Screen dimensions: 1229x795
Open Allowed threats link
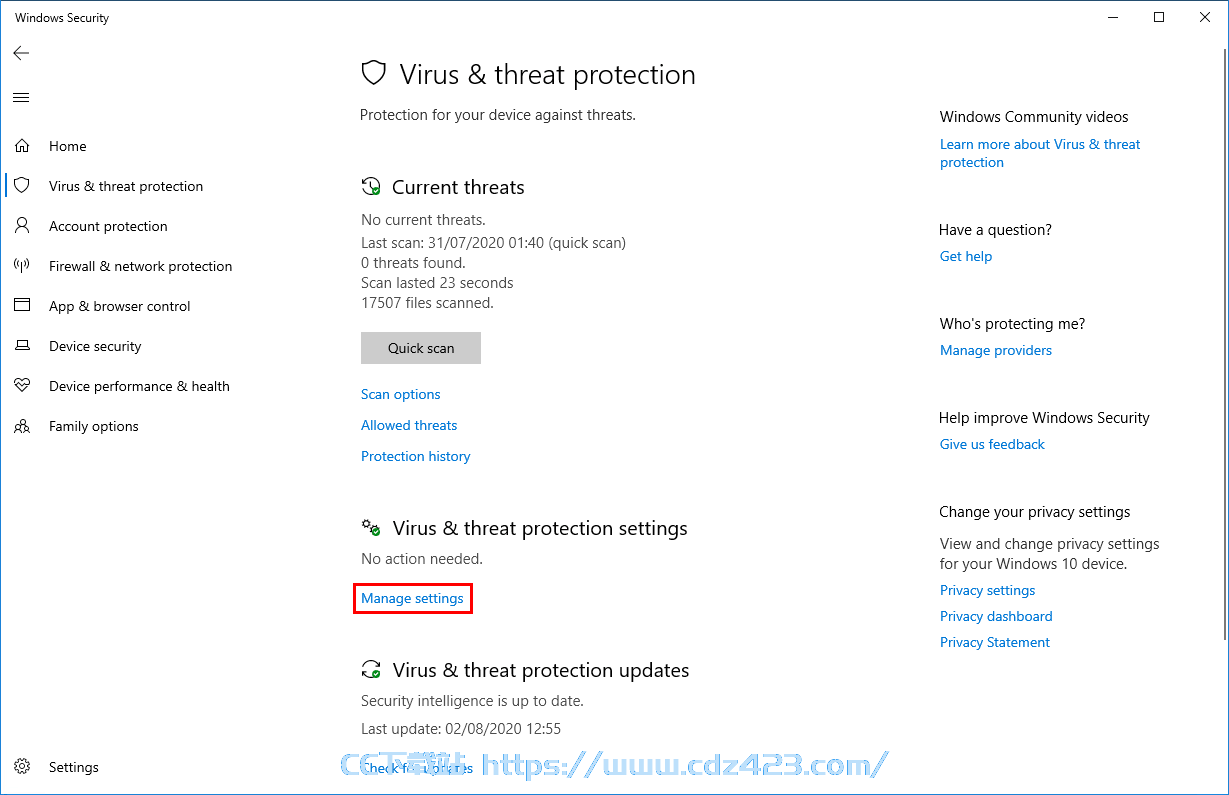pyautogui.click(x=409, y=425)
